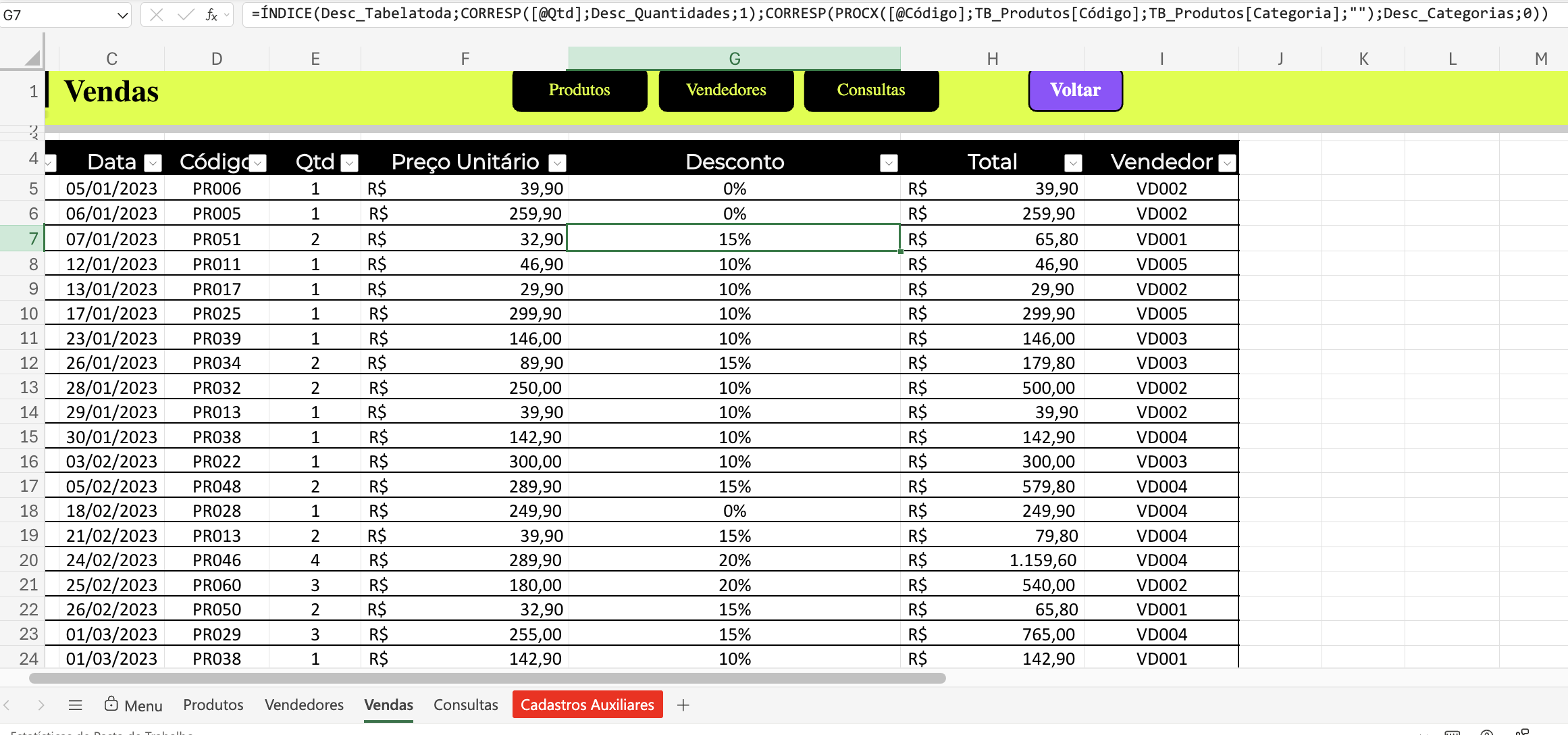
Task: Click the cancel (X) formula entry icon
Action: (x=157, y=15)
